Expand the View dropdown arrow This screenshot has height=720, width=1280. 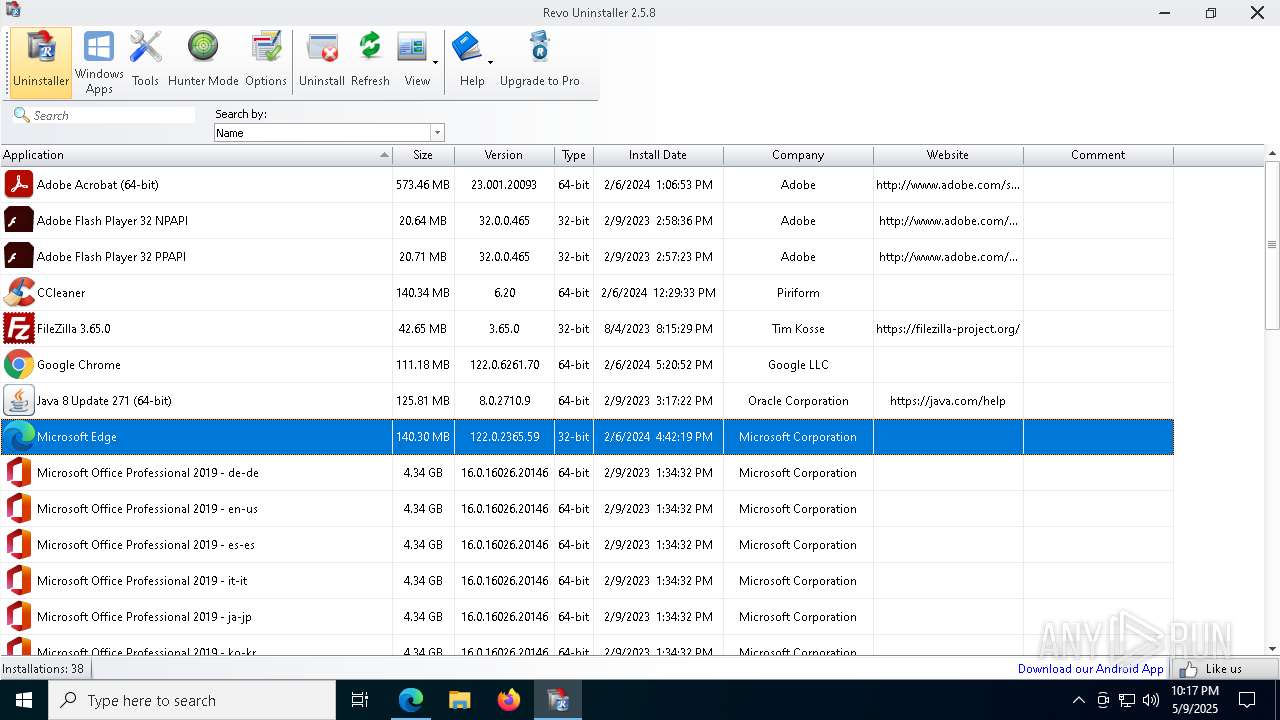click(435, 62)
